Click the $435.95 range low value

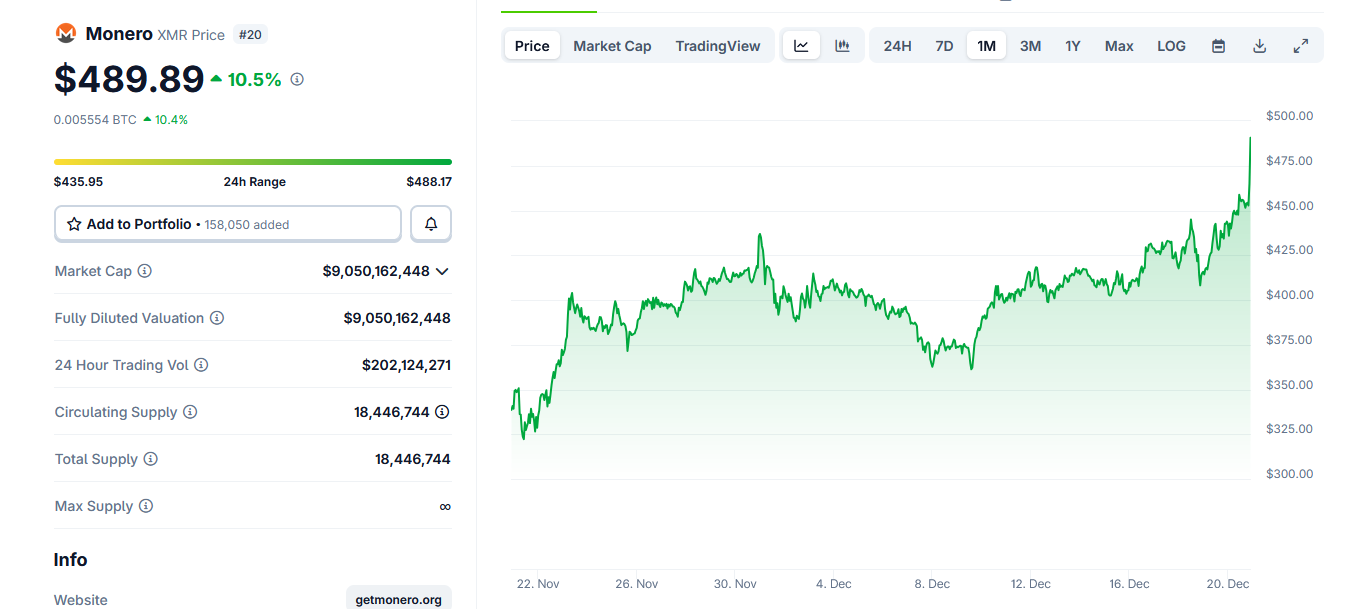coord(78,182)
